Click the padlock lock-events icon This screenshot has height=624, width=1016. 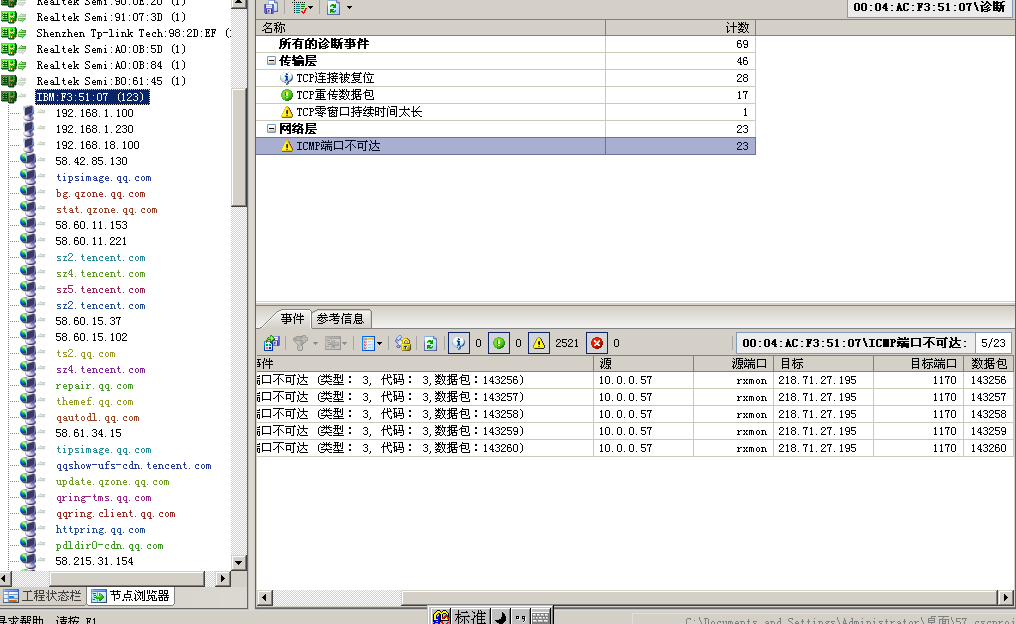coord(403,343)
